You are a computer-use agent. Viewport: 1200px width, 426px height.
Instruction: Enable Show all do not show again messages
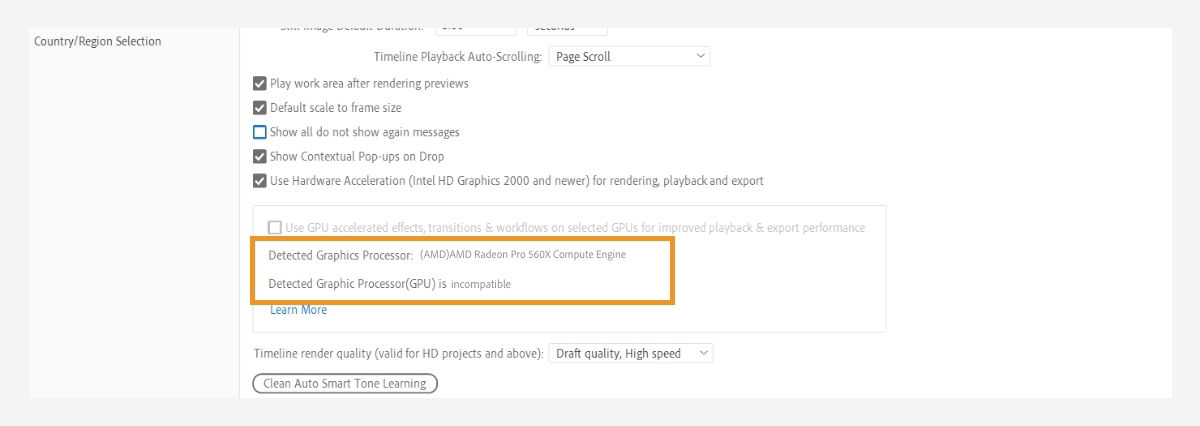(x=260, y=132)
